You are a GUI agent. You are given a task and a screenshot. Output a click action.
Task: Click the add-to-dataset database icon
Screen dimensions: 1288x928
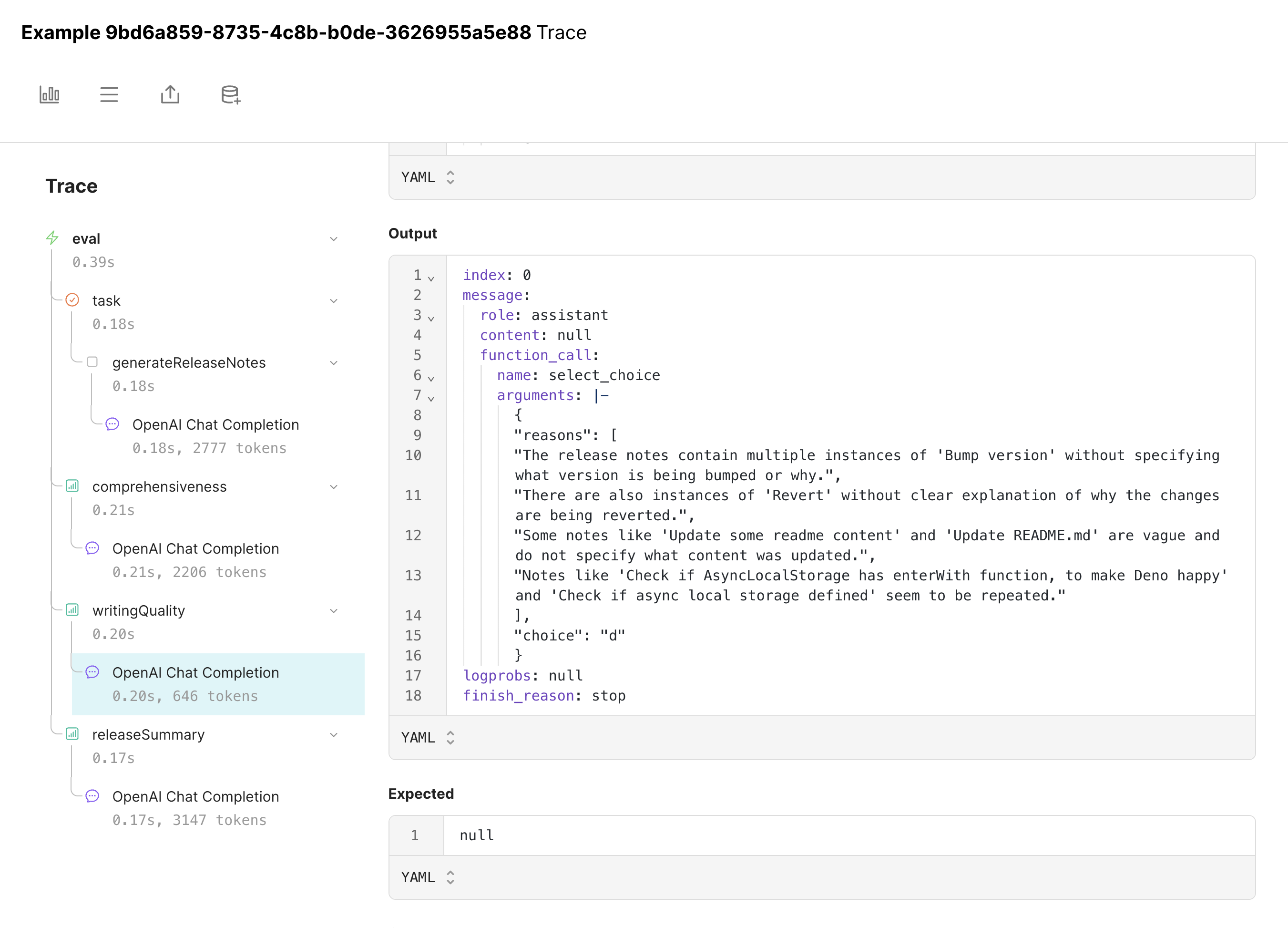[x=231, y=94]
